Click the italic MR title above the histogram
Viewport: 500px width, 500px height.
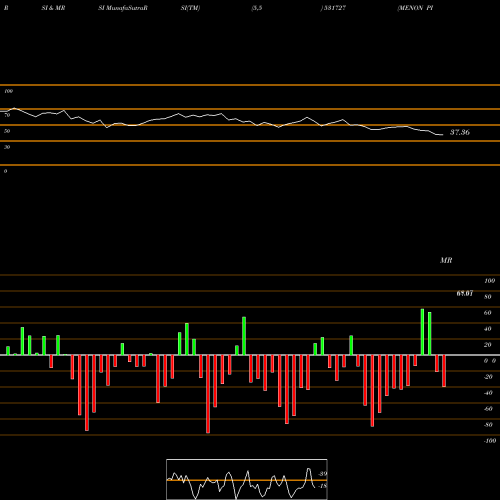pos(446,260)
